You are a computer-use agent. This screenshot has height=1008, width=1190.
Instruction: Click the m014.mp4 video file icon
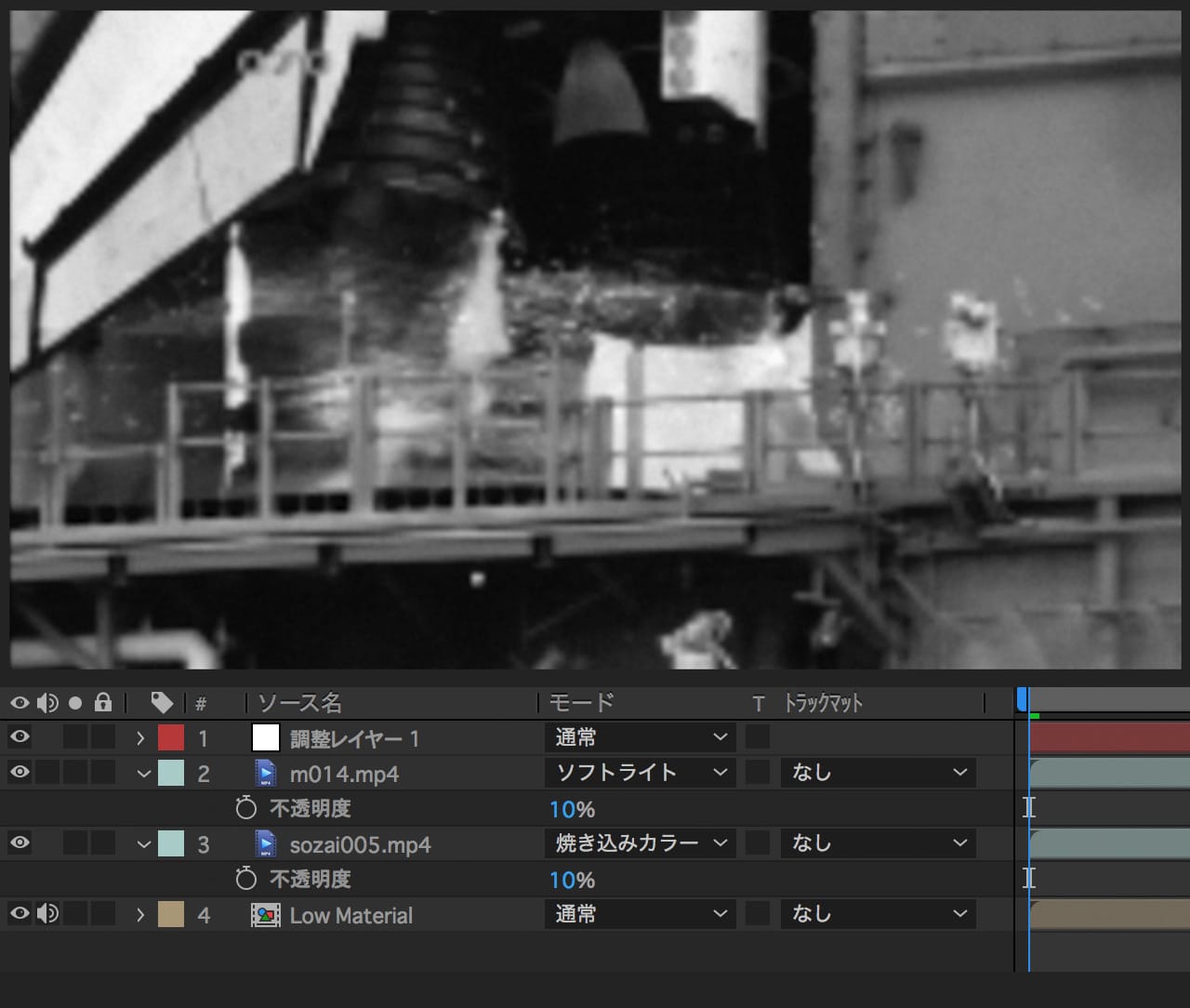(266, 774)
